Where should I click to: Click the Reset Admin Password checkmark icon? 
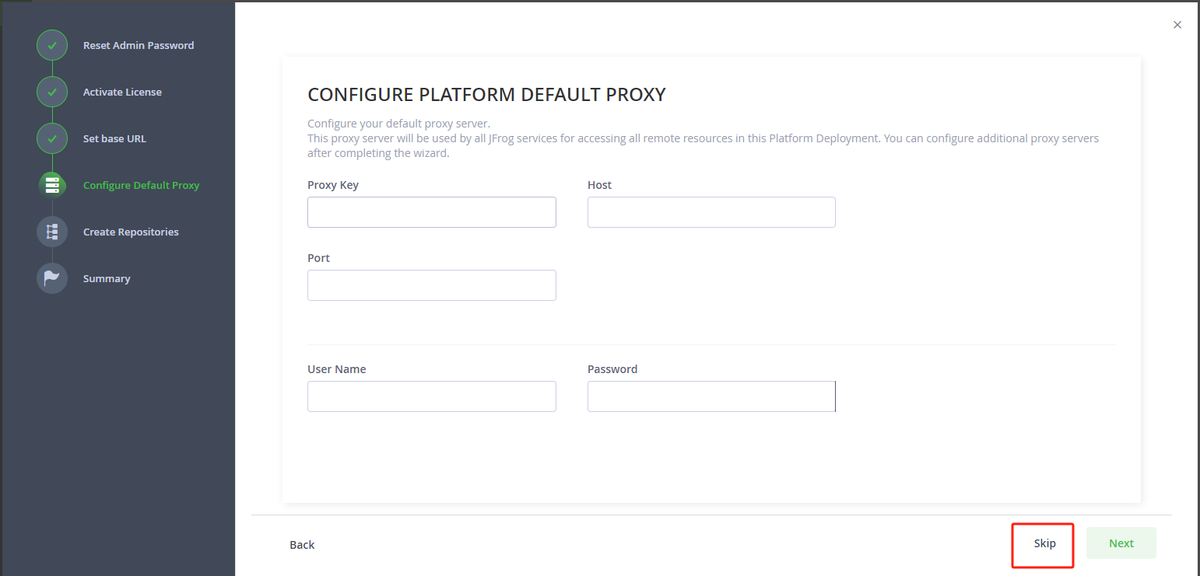[x=52, y=45]
